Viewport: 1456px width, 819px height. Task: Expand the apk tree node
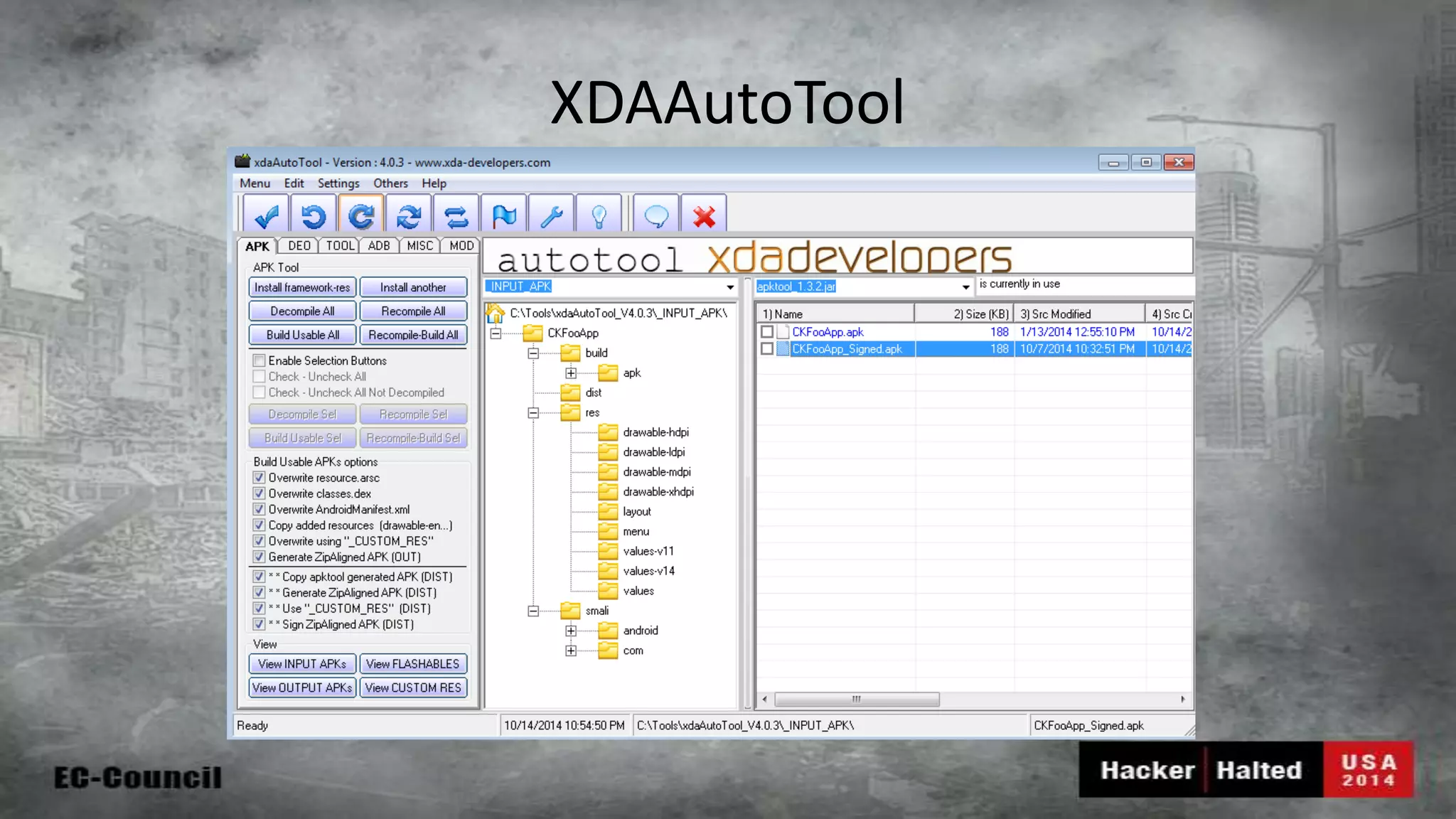point(571,373)
